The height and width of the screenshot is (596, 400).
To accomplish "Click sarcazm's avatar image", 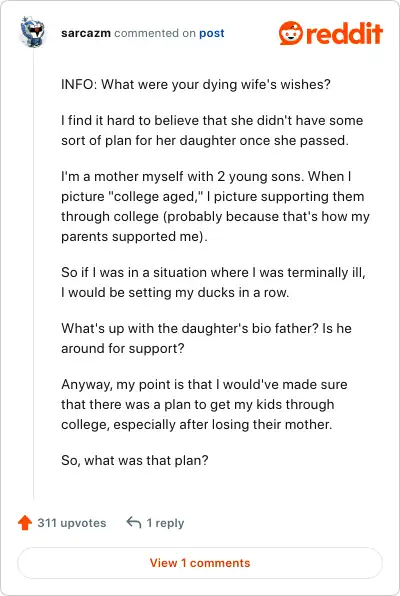I will (x=33, y=32).
